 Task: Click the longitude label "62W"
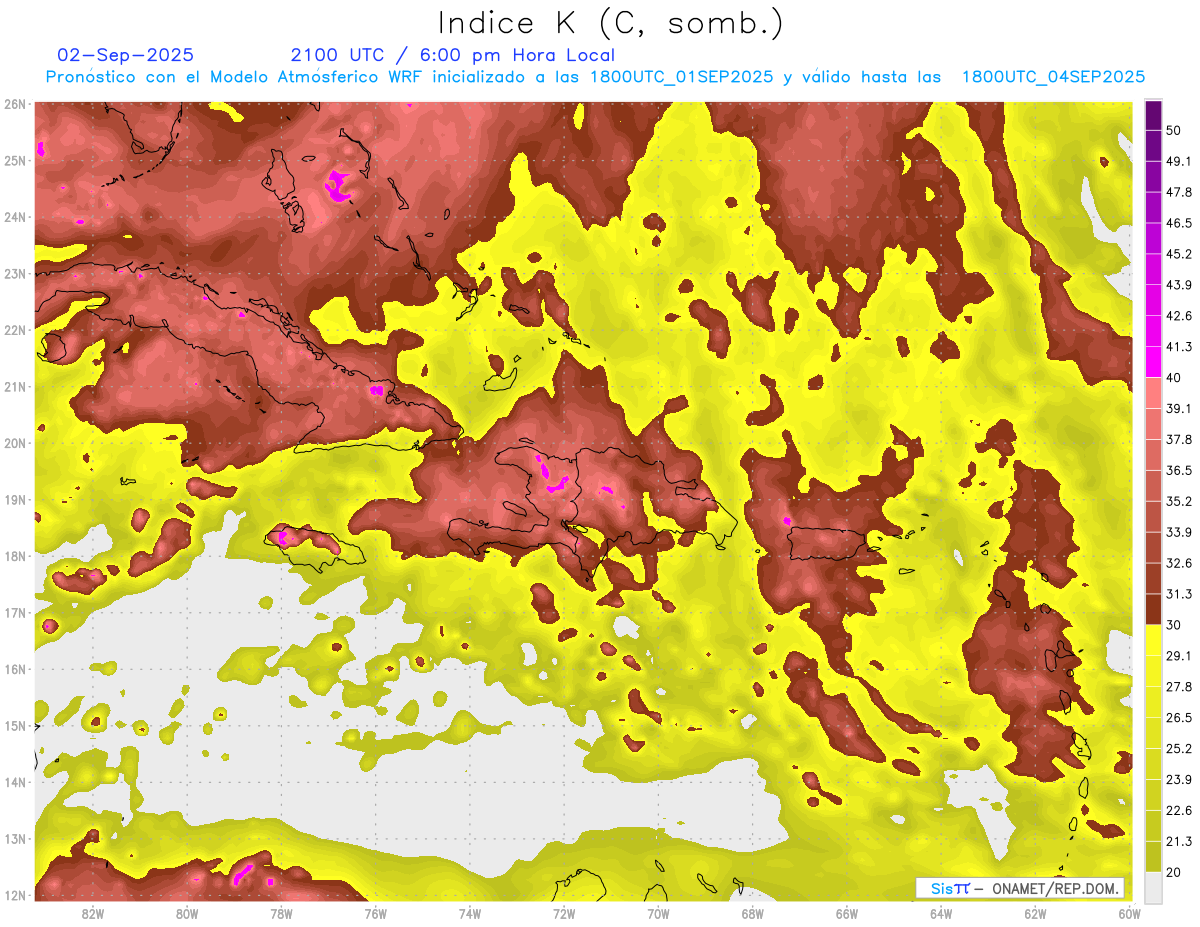(1035, 914)
